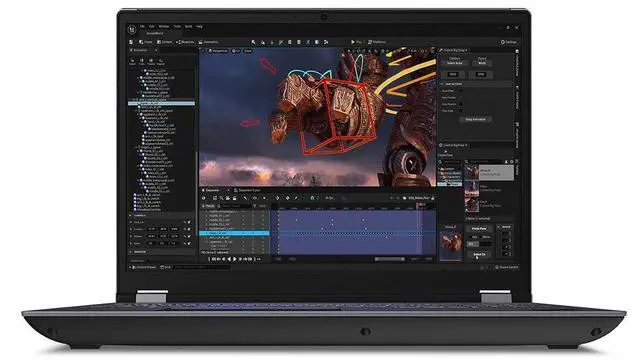This screenshot has height=364, width=640.
Task: Open the Create (add content) dropdown
Action: [x=146, y=42]
